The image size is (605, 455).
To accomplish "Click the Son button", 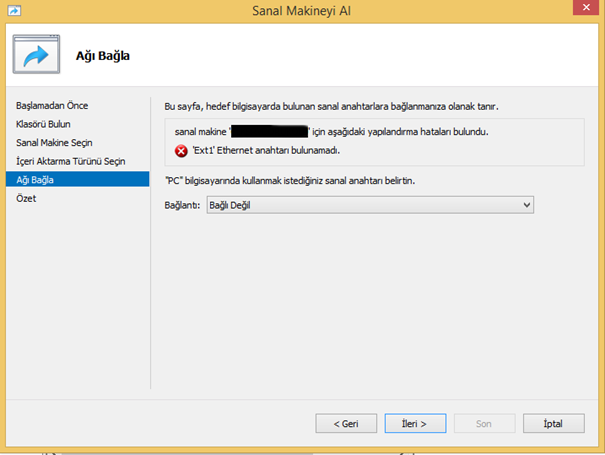I will 484,423.
